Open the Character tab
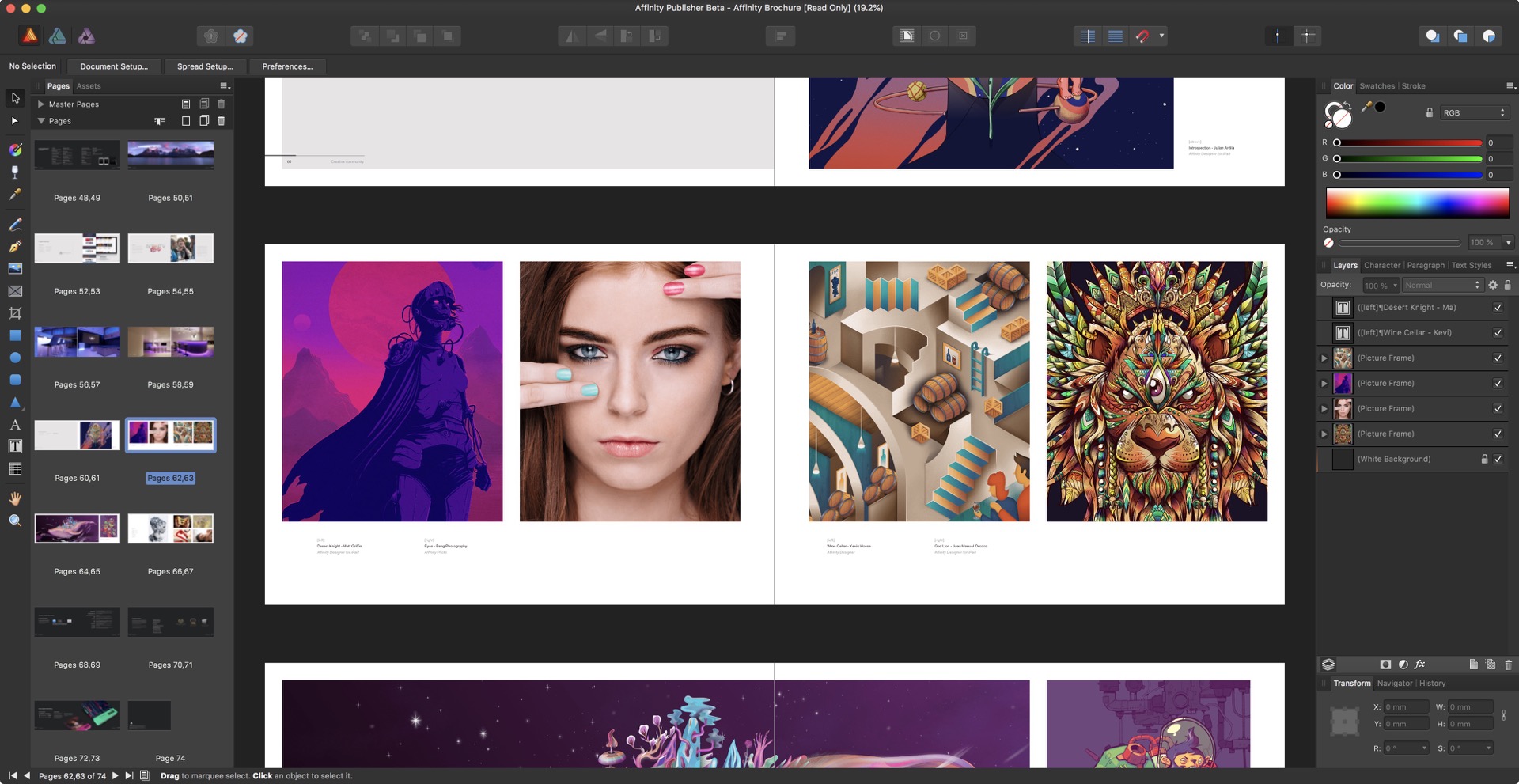 coord(1381,266)
